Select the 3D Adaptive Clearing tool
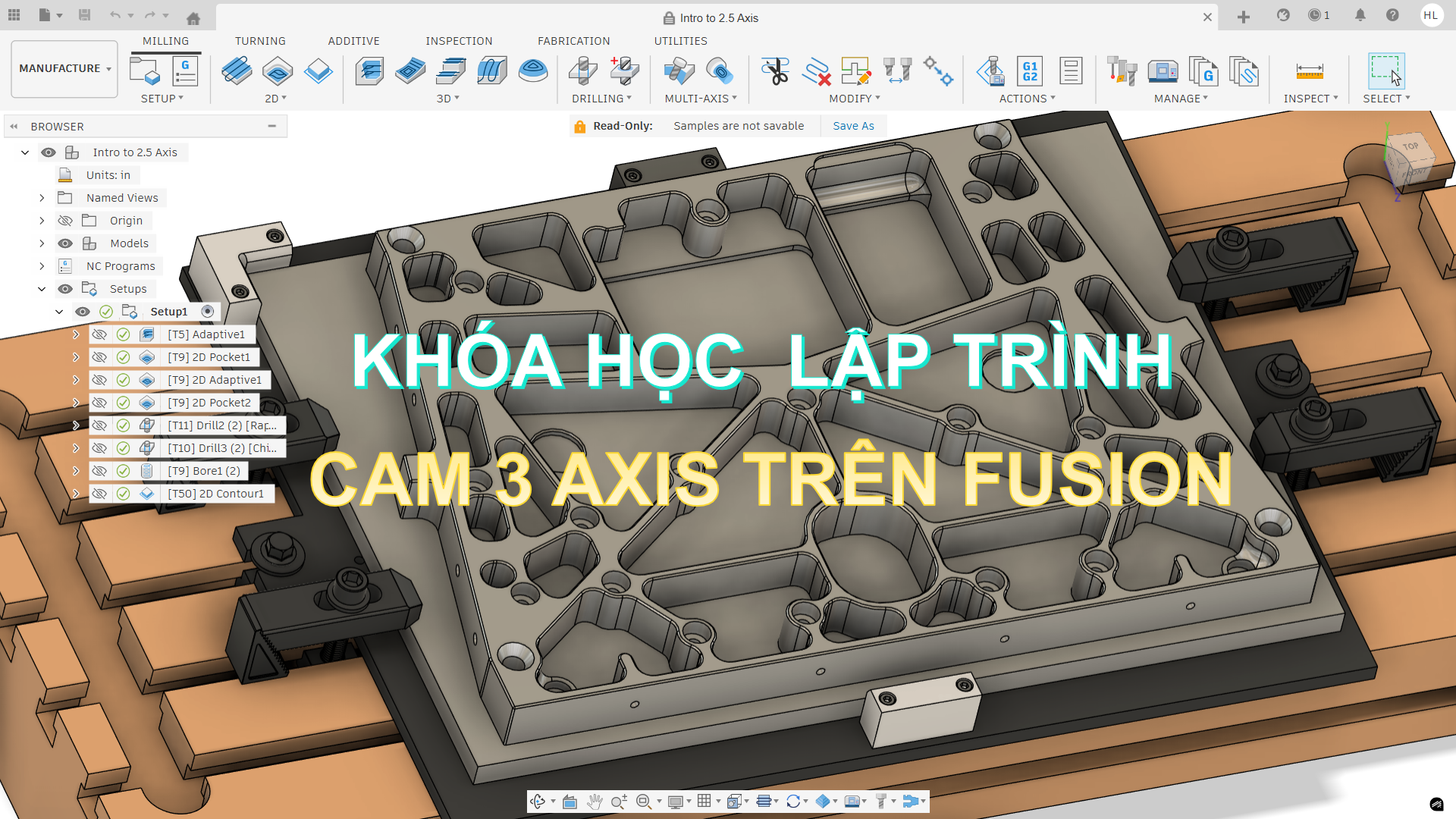The image size is (1456, 819). coord(369,71)
